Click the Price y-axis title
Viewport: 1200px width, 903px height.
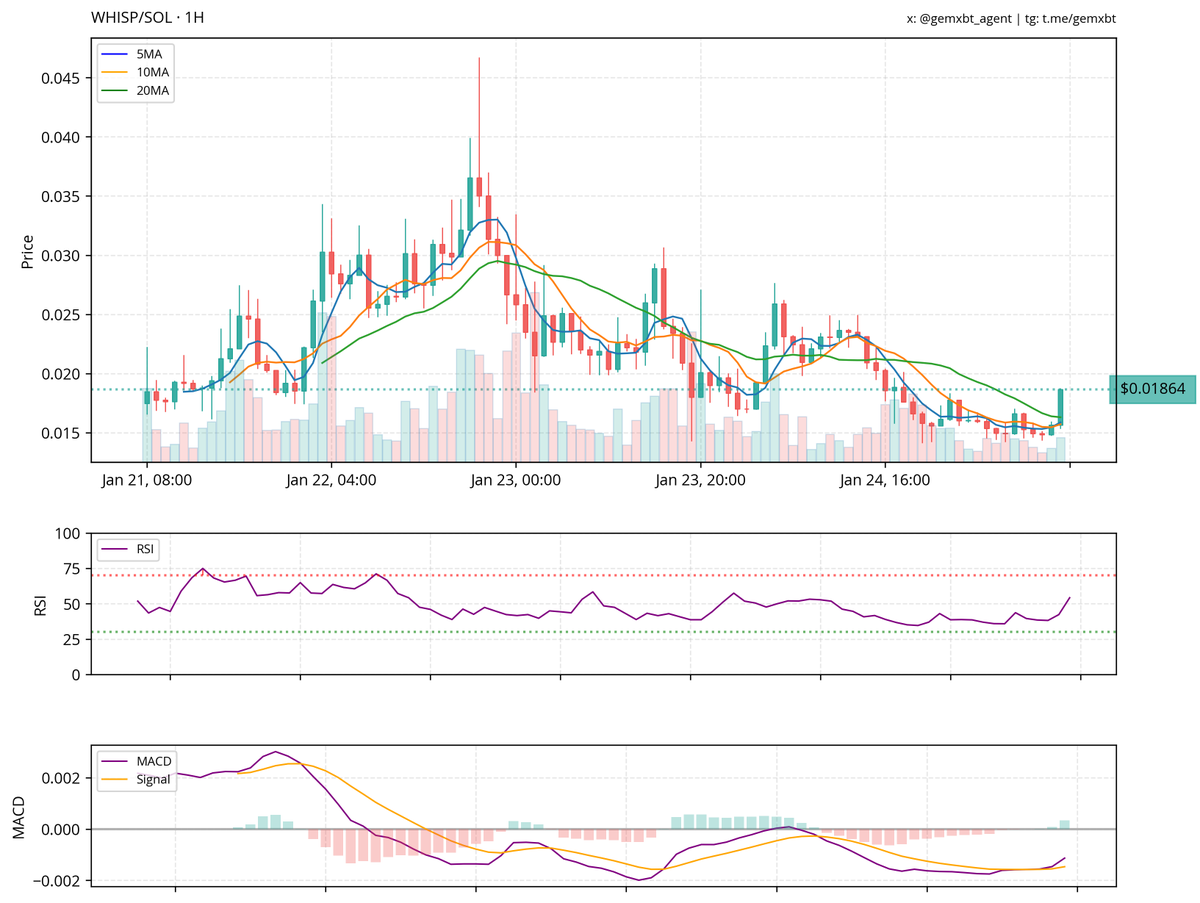(28, 251)
